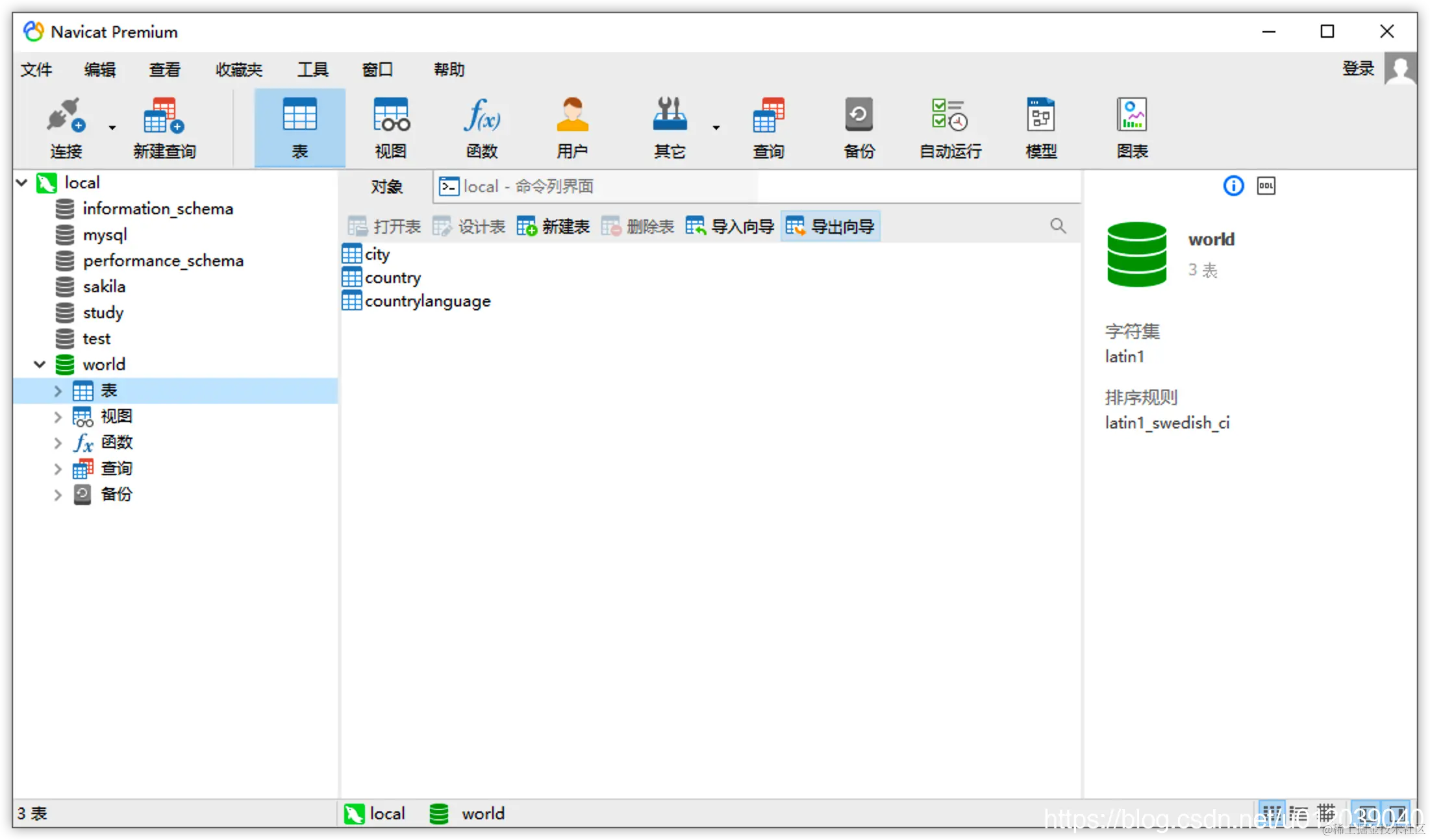The height and width of the screenshot is (840, 1430).
Task: Expand the 视图 node under world
Action: coord(58,417)
